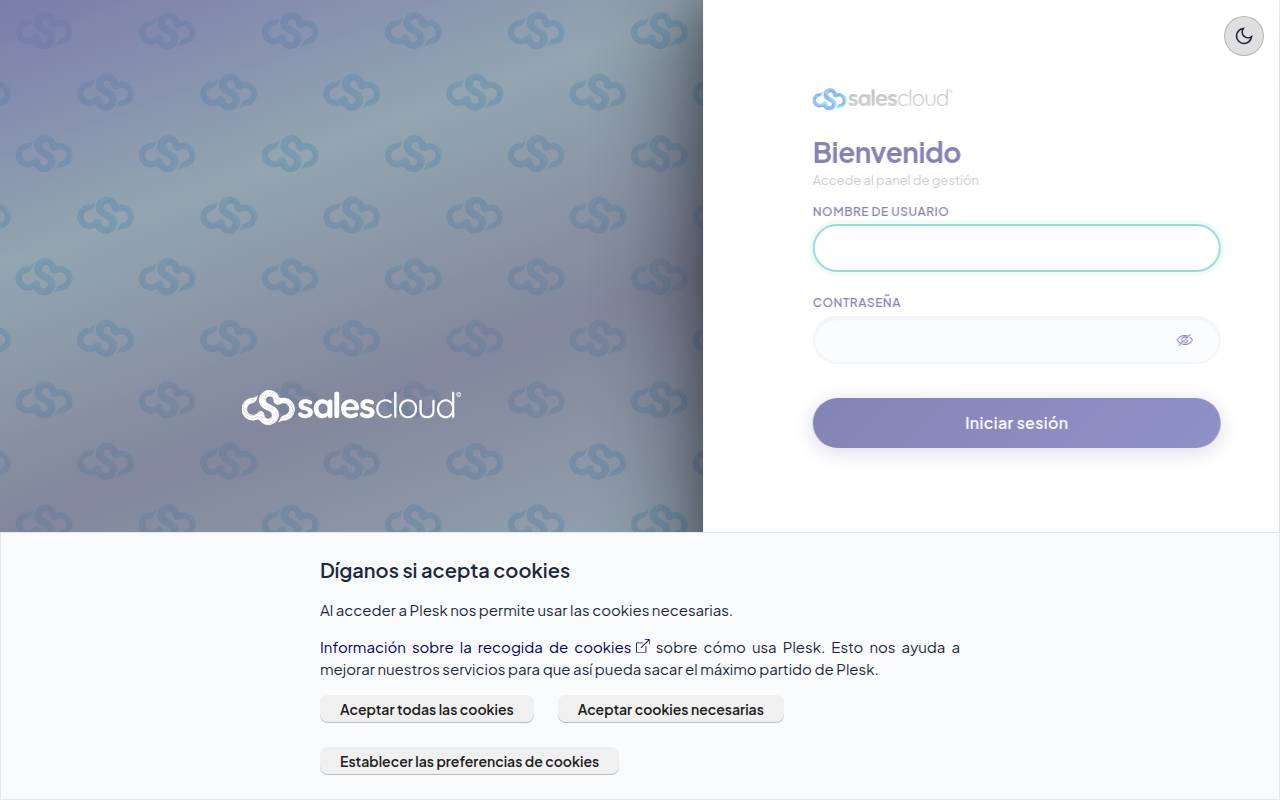Click the Accede al panel de gestión subtitle

[895, 180]
